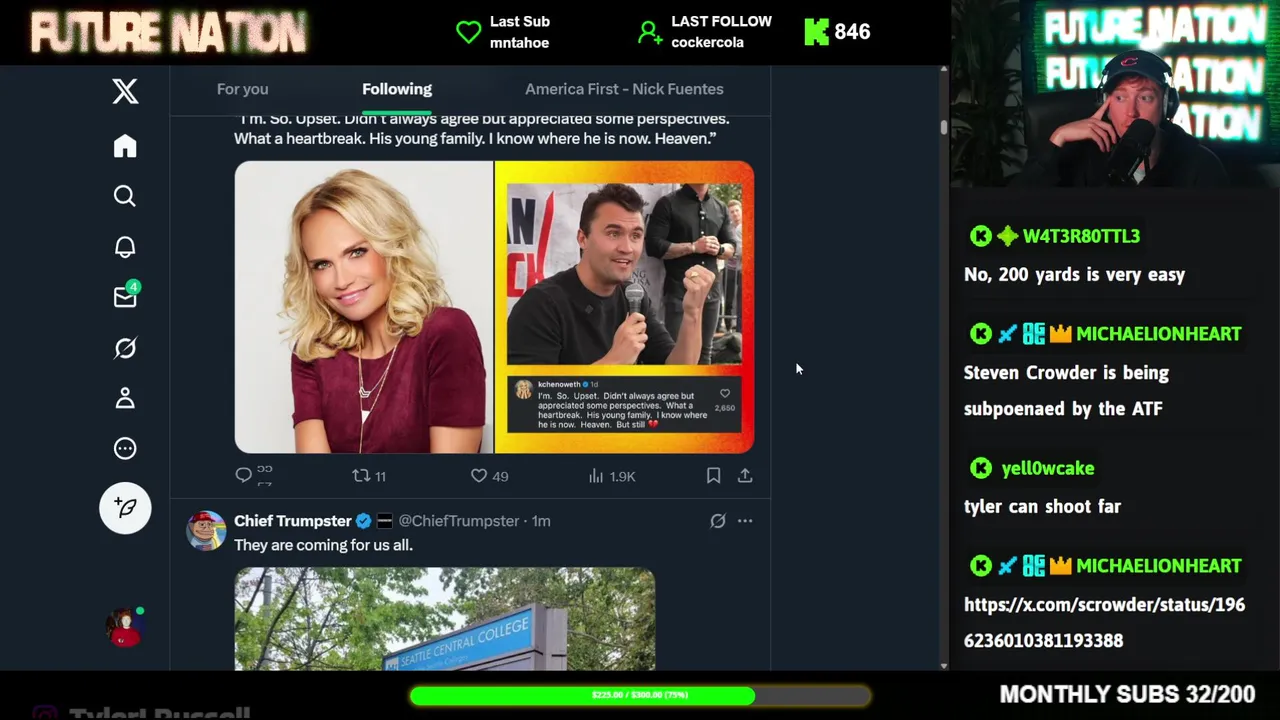Click the scrollbar up arrow

click(x=943, y=71)
